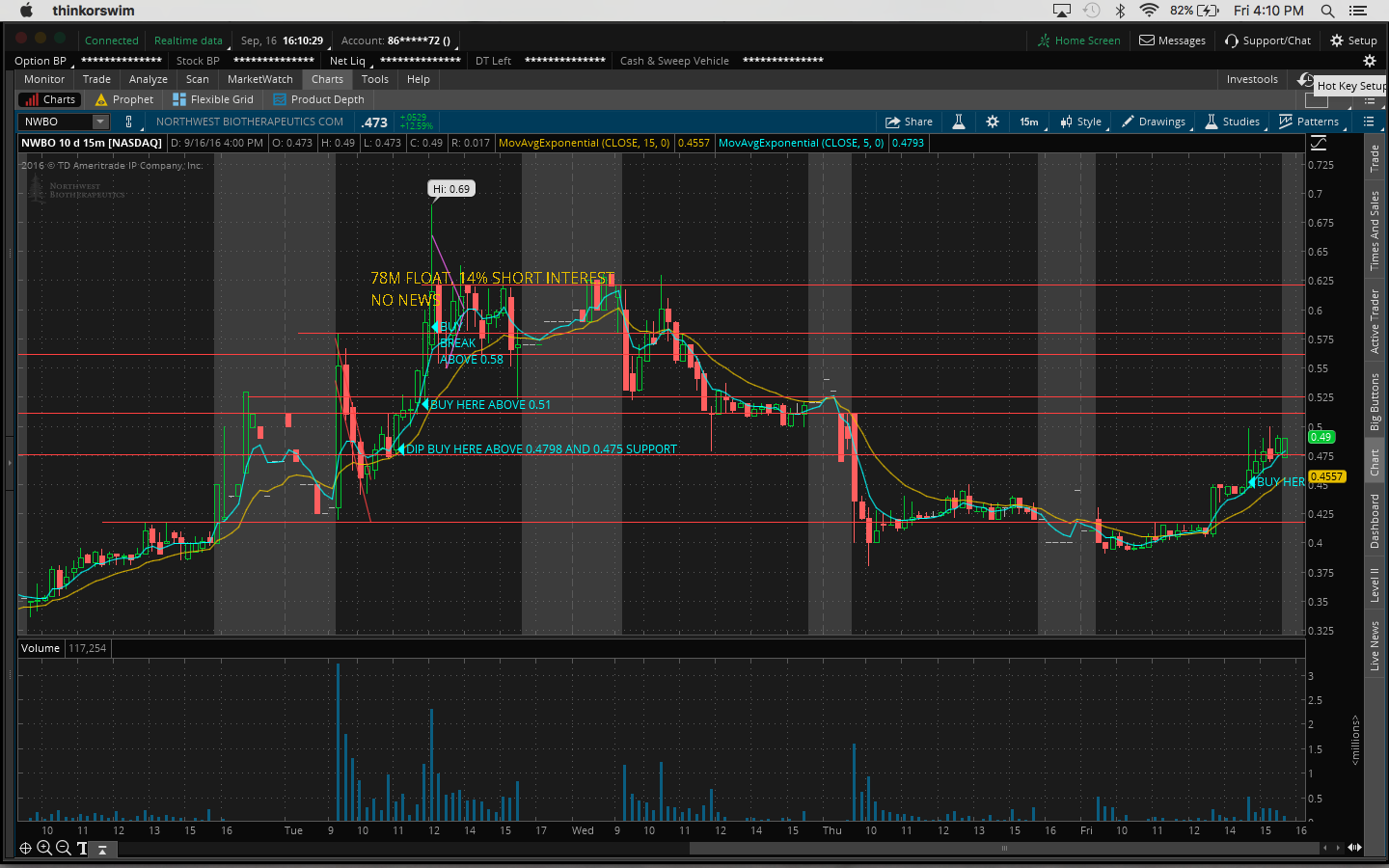Click the Wi-Fi menu bar icon
Image resolution: width=1389 pixels, height=868 pixels.
(x=1149, y=11)
